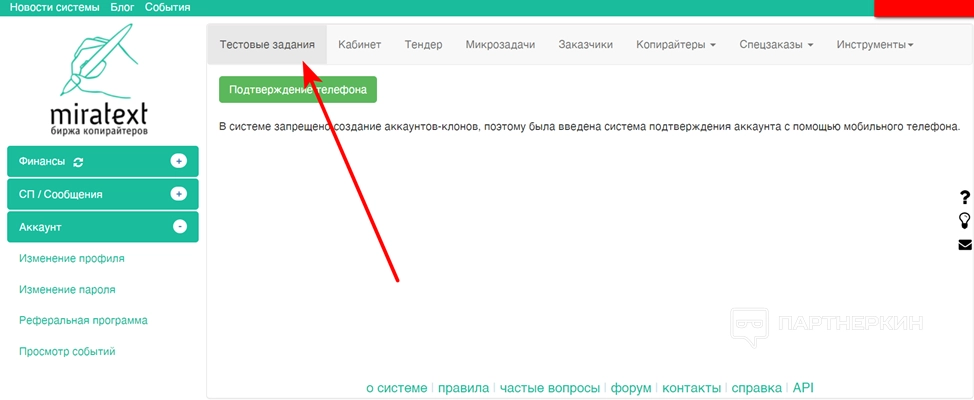This screenshot has width=974, height=400.
Task: Expand Финансы section with plus icon
Action: click(179, 161)
